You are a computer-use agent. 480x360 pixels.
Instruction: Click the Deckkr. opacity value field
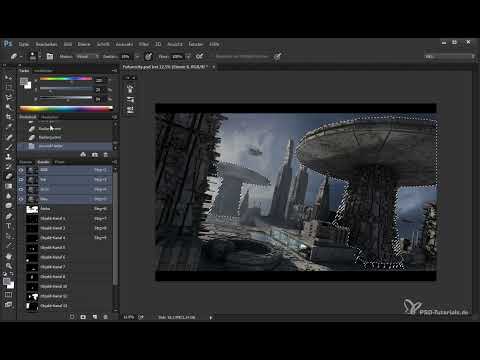point(126,57)
